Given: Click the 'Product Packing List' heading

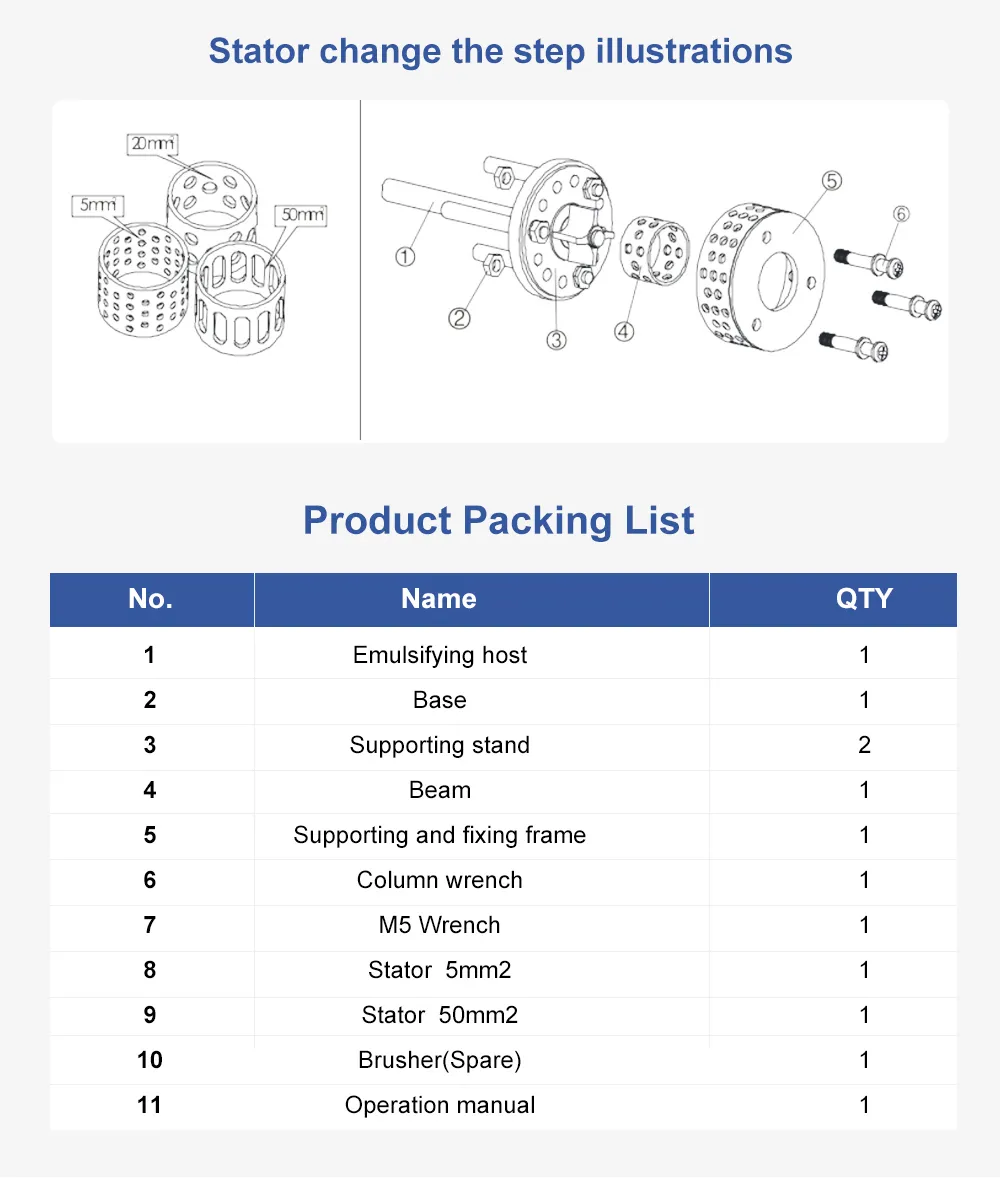Looking at the screenshot, I should tap(499, 521).
